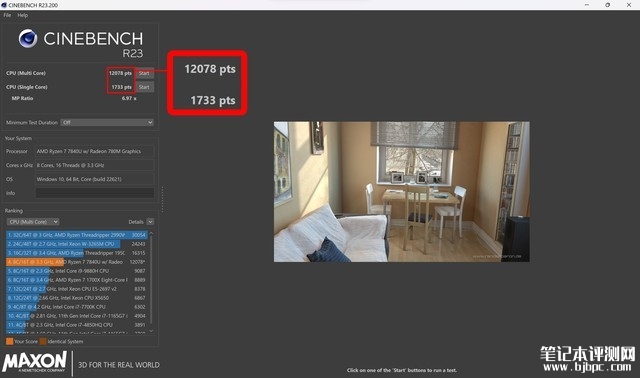Click the Info text field
Viewport: 640px width, 378px height.
pos(95,193)
